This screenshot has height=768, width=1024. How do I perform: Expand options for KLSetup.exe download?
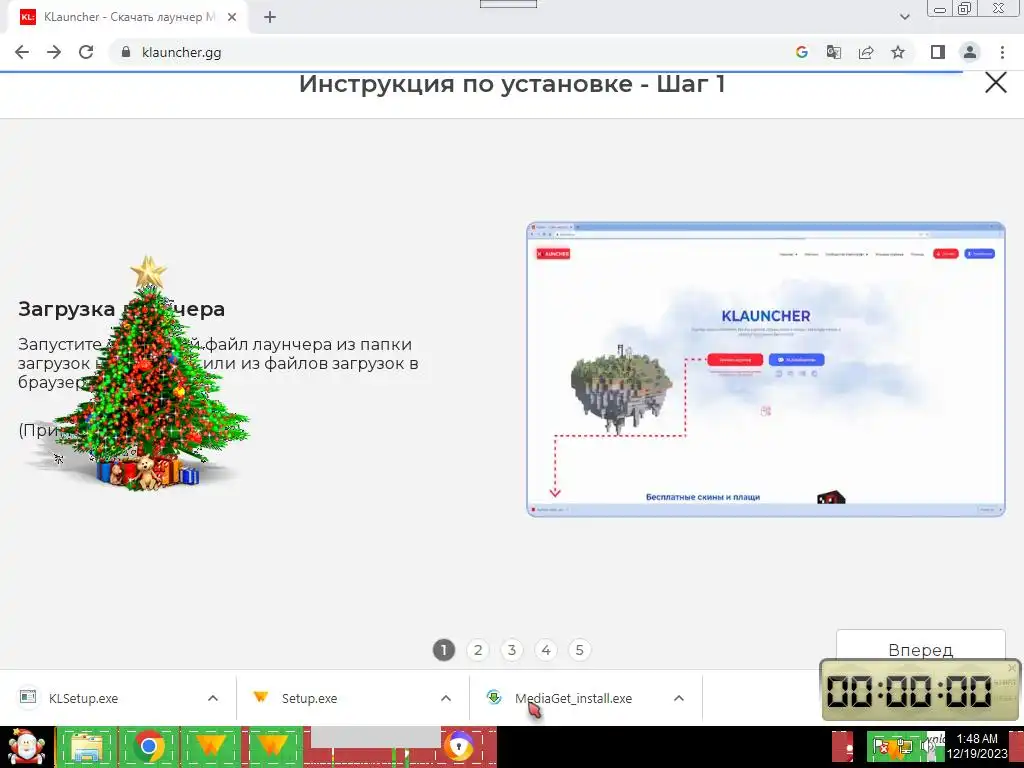coord(213,698)
